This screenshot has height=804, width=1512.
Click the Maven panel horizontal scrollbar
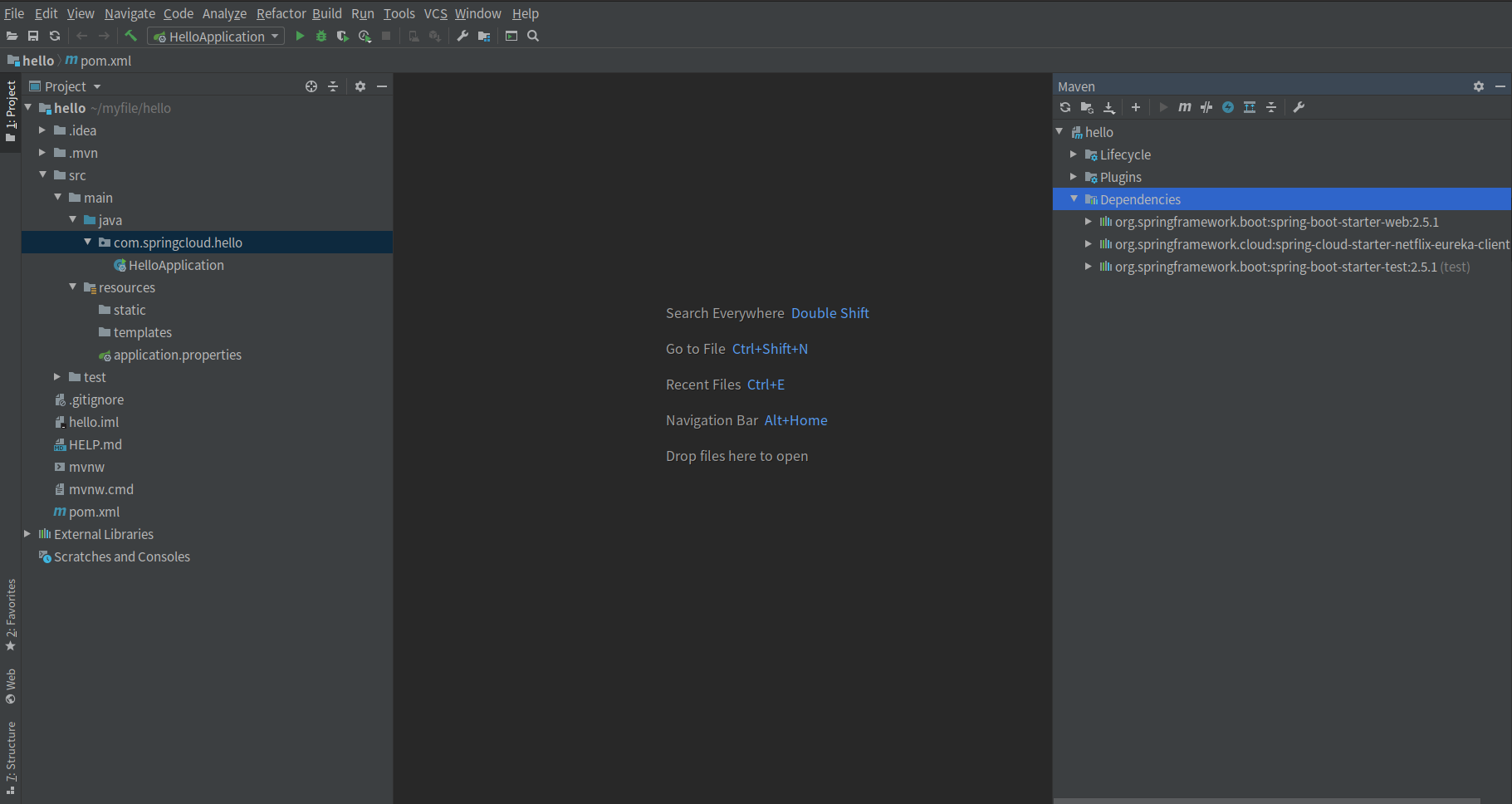1266,801
